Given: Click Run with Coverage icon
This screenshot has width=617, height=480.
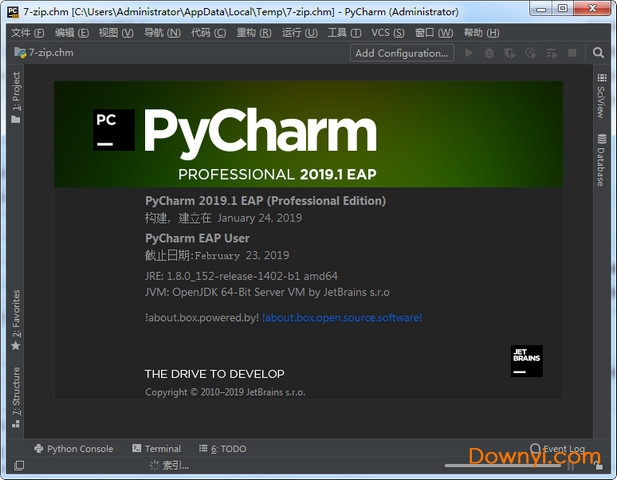Looking at the screenshot, I should tap(510, 53).
